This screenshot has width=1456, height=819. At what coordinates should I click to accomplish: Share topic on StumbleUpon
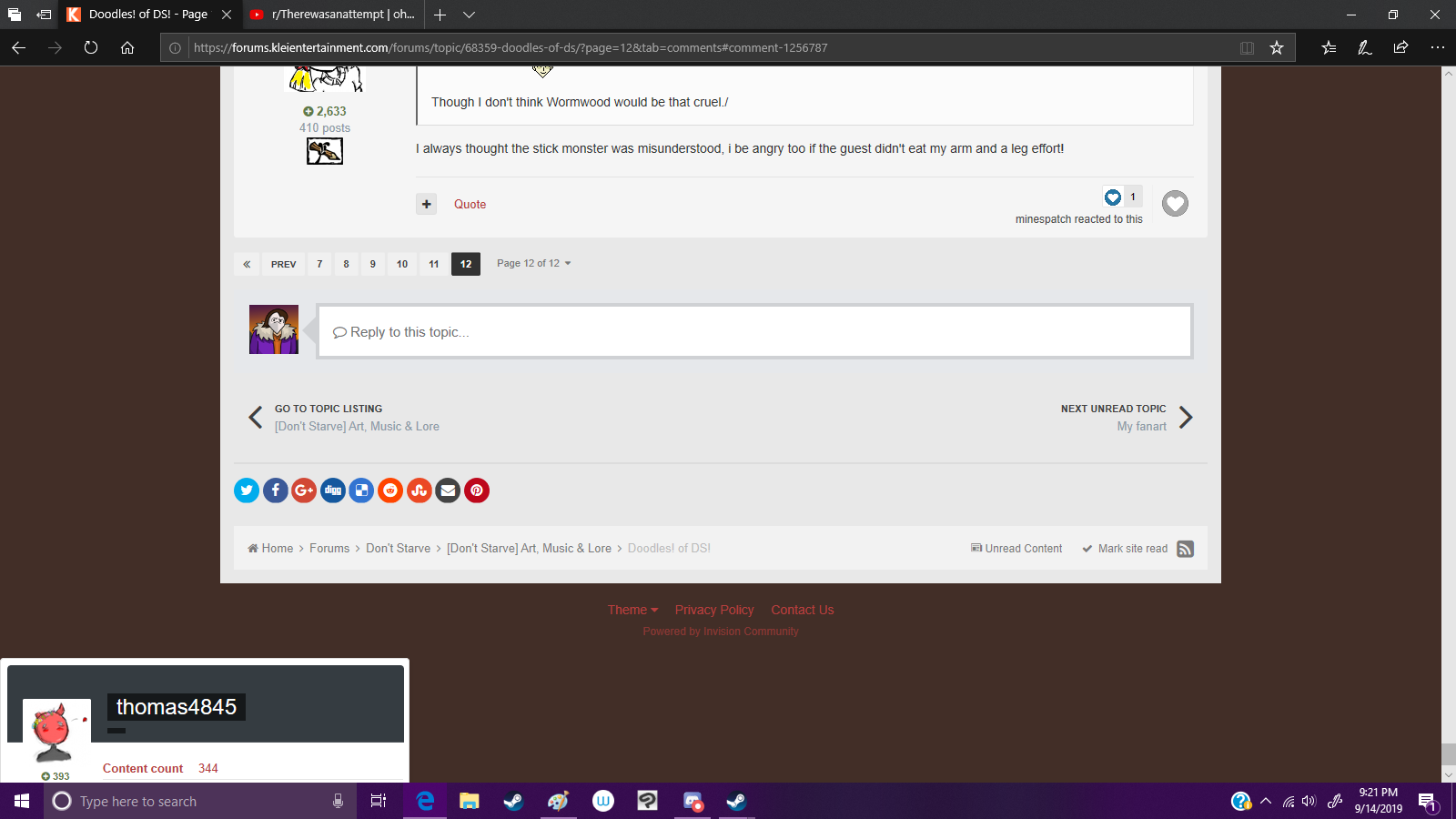pos(419,490)
